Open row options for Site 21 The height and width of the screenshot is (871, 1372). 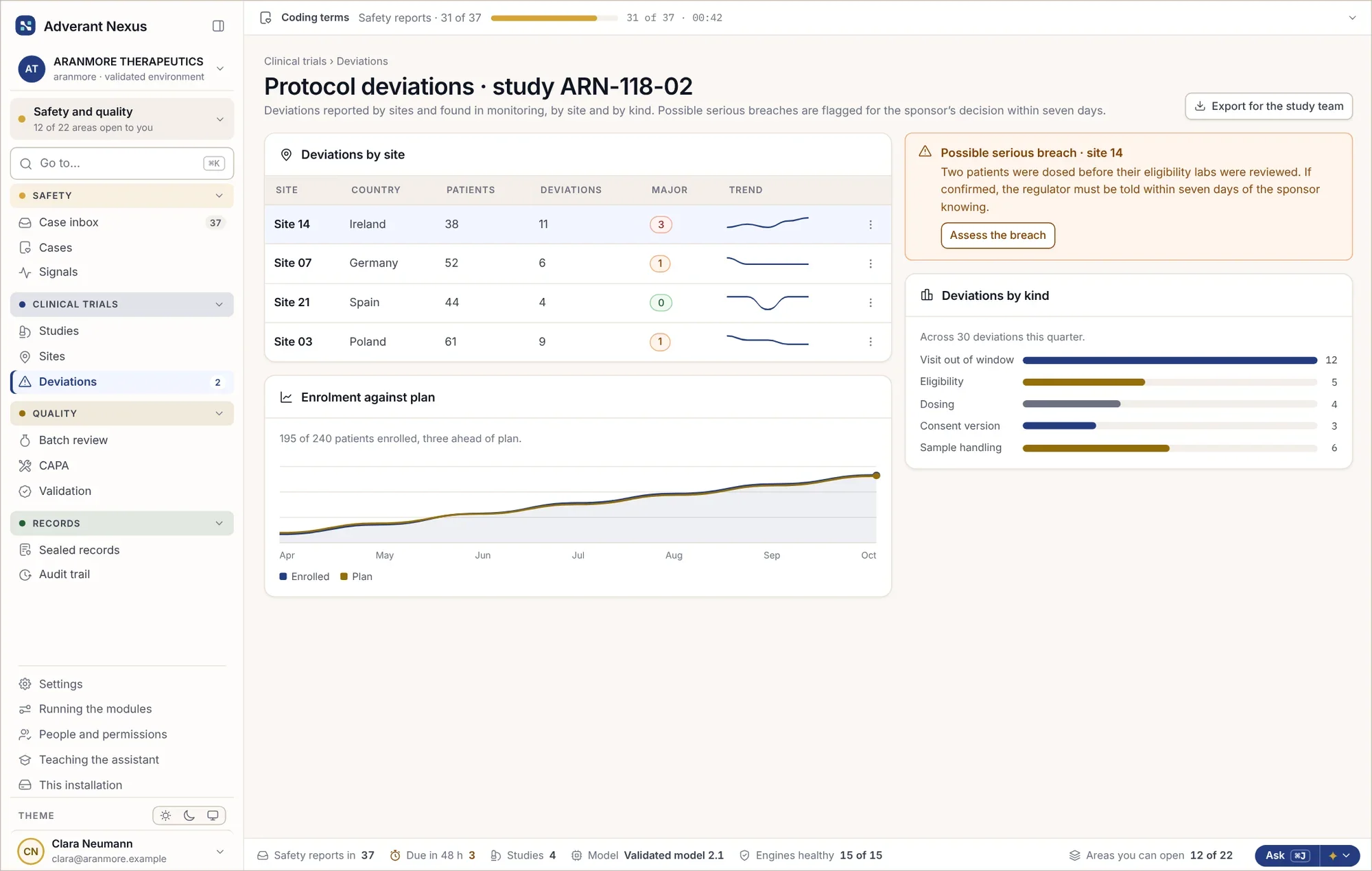point(871,303)
